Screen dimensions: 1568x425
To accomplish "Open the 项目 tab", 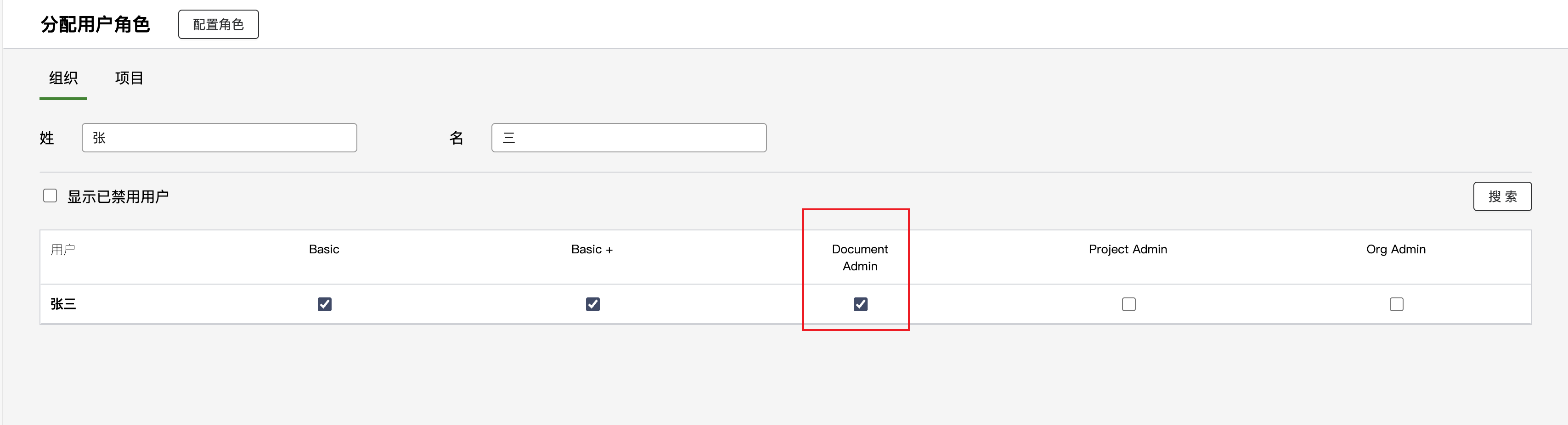I will [x=129, y=78].
